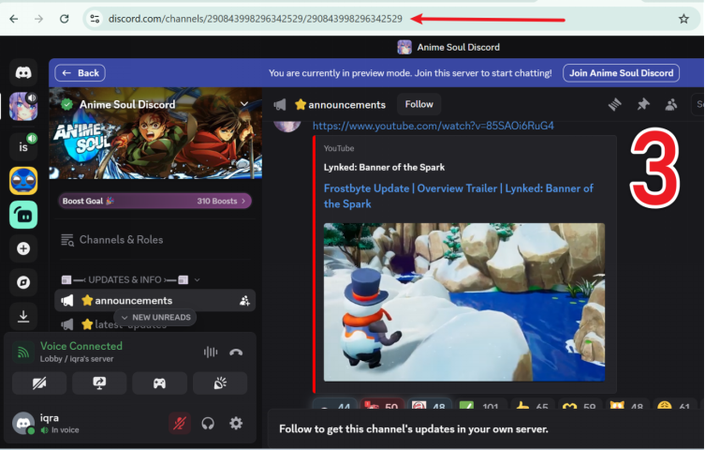Viewport: 705px width, 450px height.
Task: Open pinned messages in announcements
Action: click(x=643, y=104)
